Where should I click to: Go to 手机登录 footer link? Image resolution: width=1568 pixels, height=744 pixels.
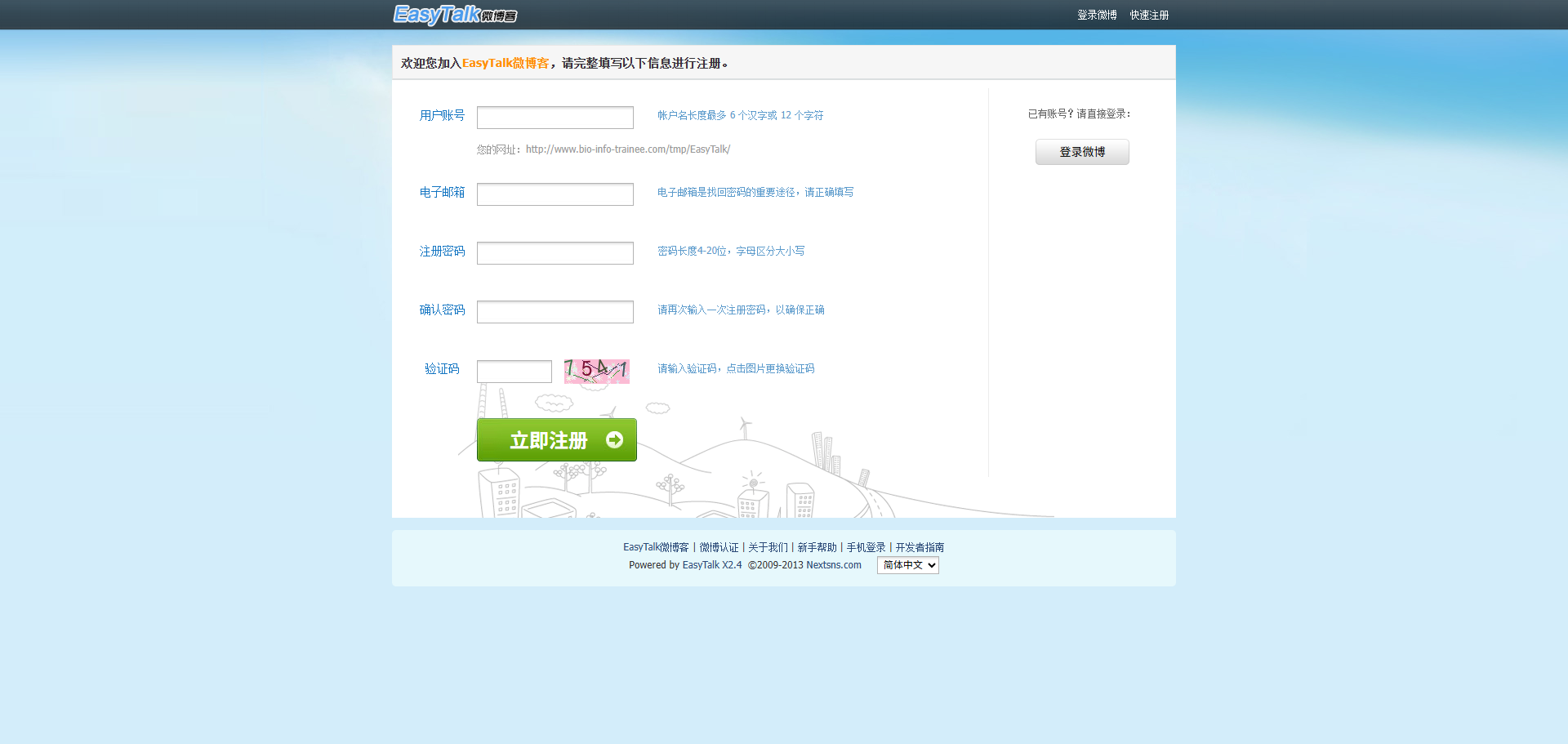pyautogui.click(x=866, y=547)
